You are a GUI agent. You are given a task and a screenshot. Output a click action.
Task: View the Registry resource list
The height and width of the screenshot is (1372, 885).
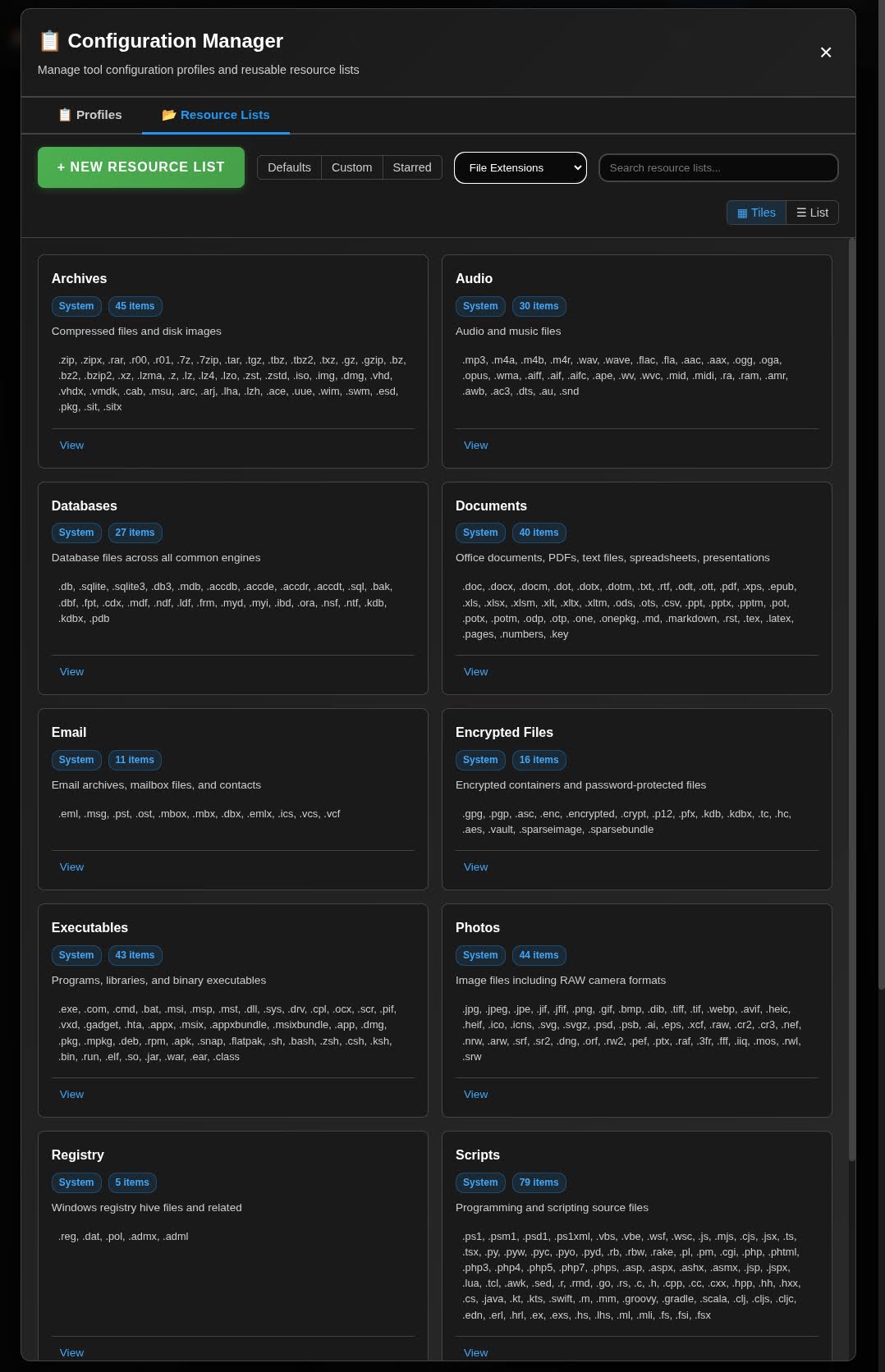pos(71,1352)
